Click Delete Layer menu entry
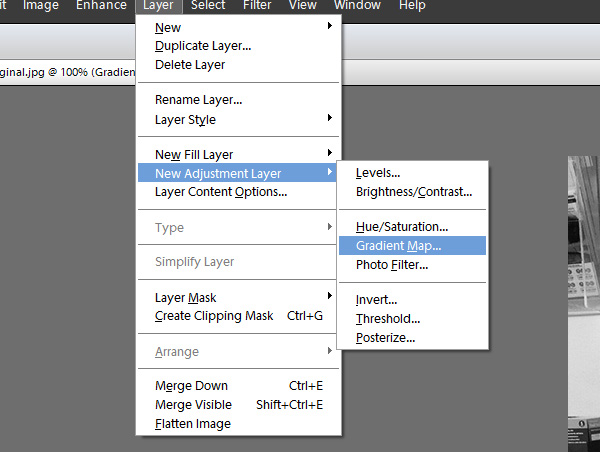This screenshot has width=600, height=452. point(238,65)
